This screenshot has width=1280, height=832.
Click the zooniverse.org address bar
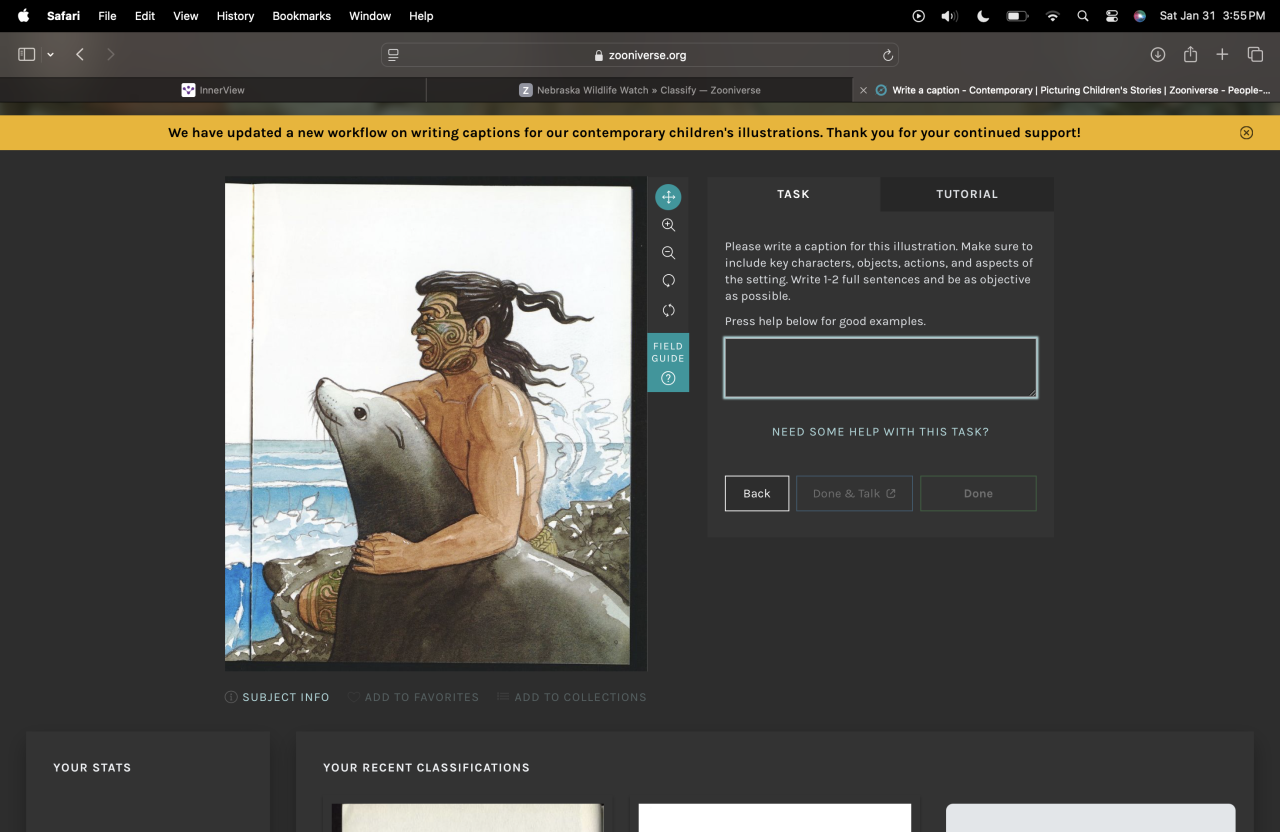tap(640, 55)
